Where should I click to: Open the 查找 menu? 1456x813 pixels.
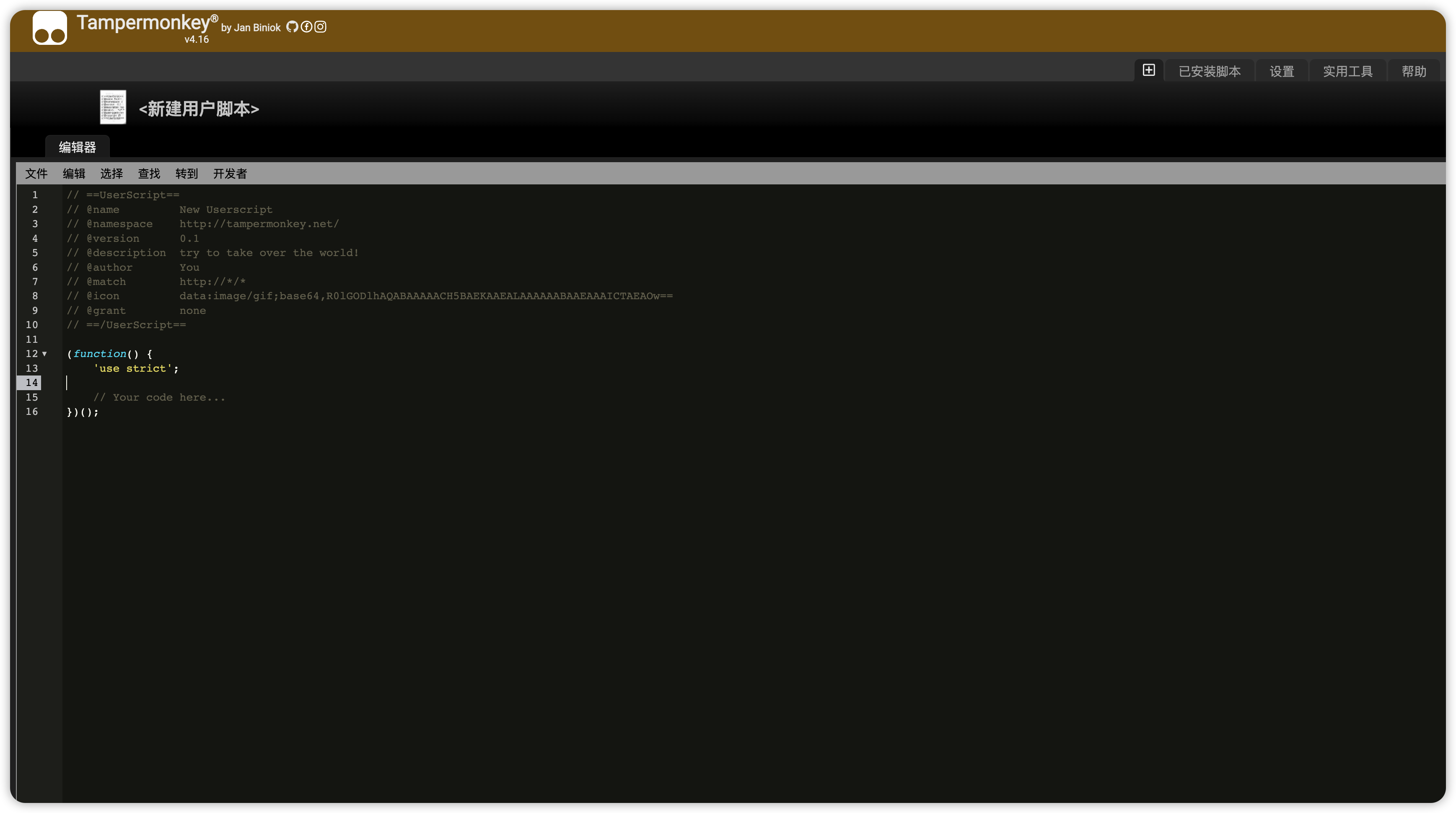(149, 173)
